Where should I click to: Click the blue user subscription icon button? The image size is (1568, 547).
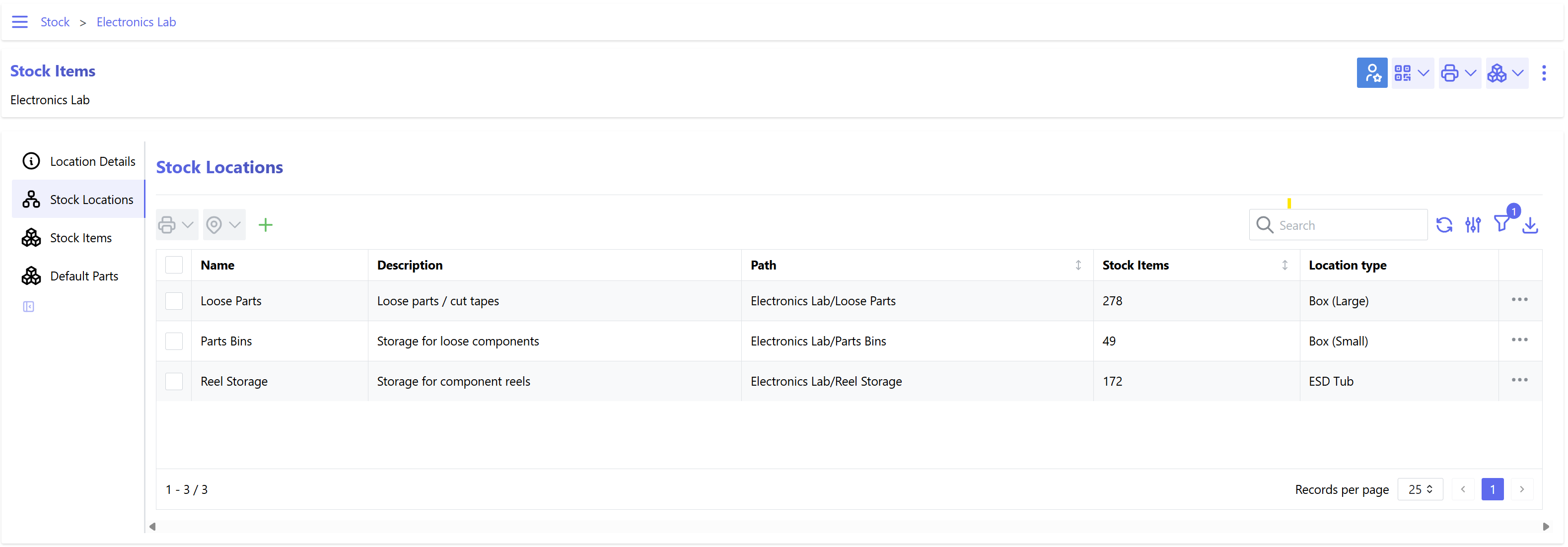[x=1371, y=73]
